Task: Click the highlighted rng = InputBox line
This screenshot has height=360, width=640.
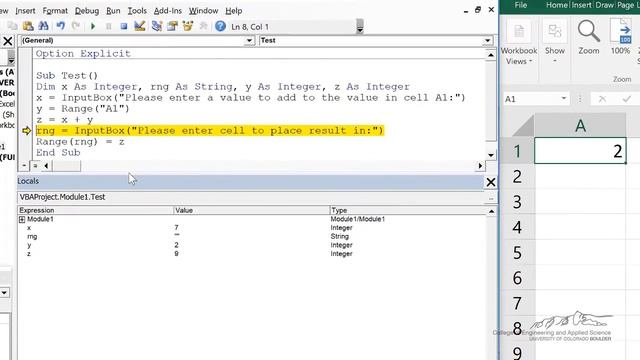Action: click(x=210, y=131)
